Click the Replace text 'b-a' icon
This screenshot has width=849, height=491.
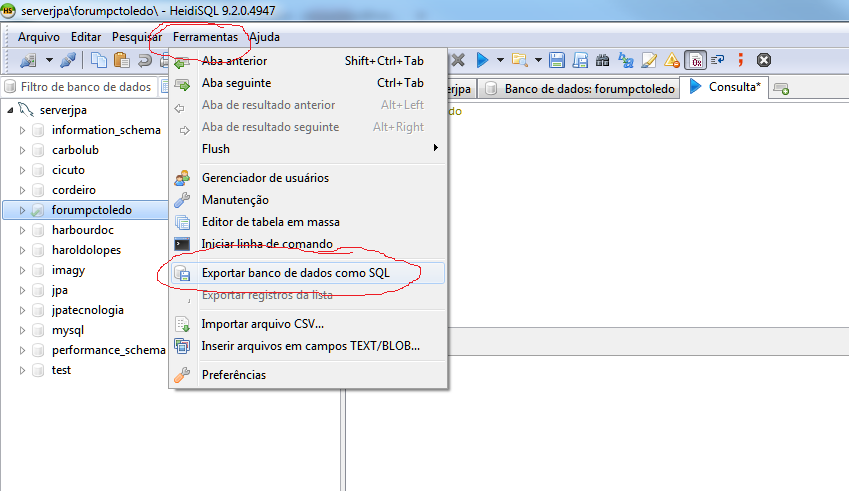(625, 60)
